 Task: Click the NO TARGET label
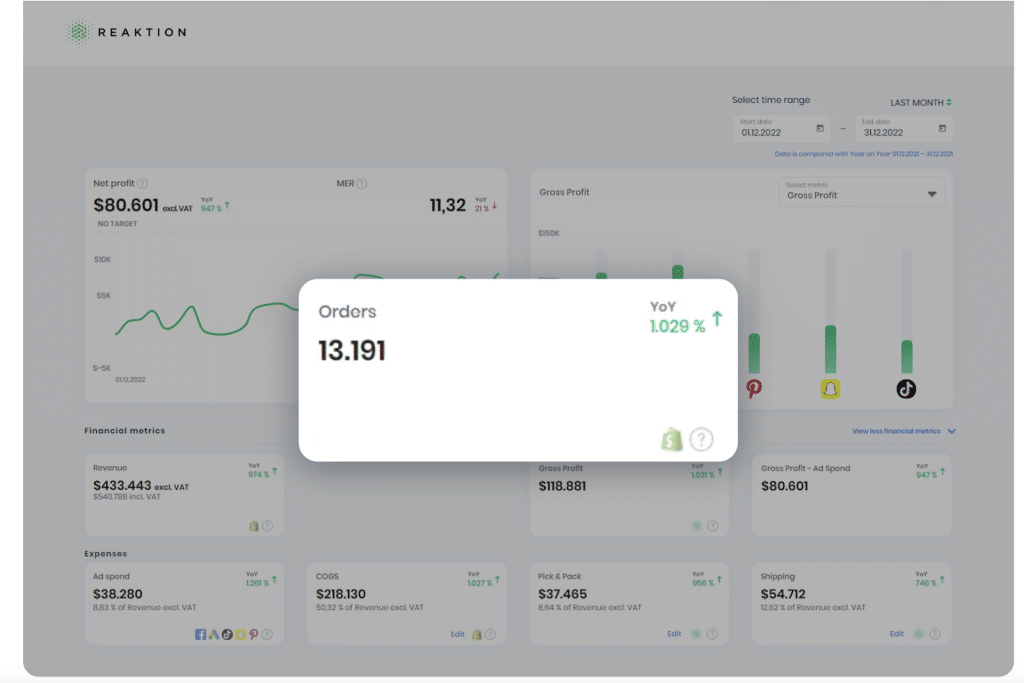pyautogui.click(x=118, y=224)
